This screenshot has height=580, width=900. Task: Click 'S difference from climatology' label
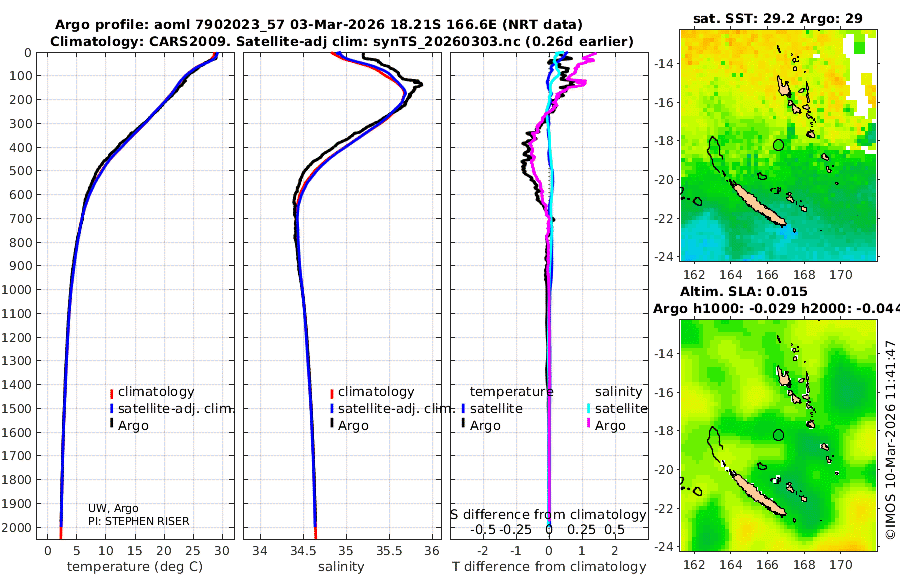click(548, 515)
